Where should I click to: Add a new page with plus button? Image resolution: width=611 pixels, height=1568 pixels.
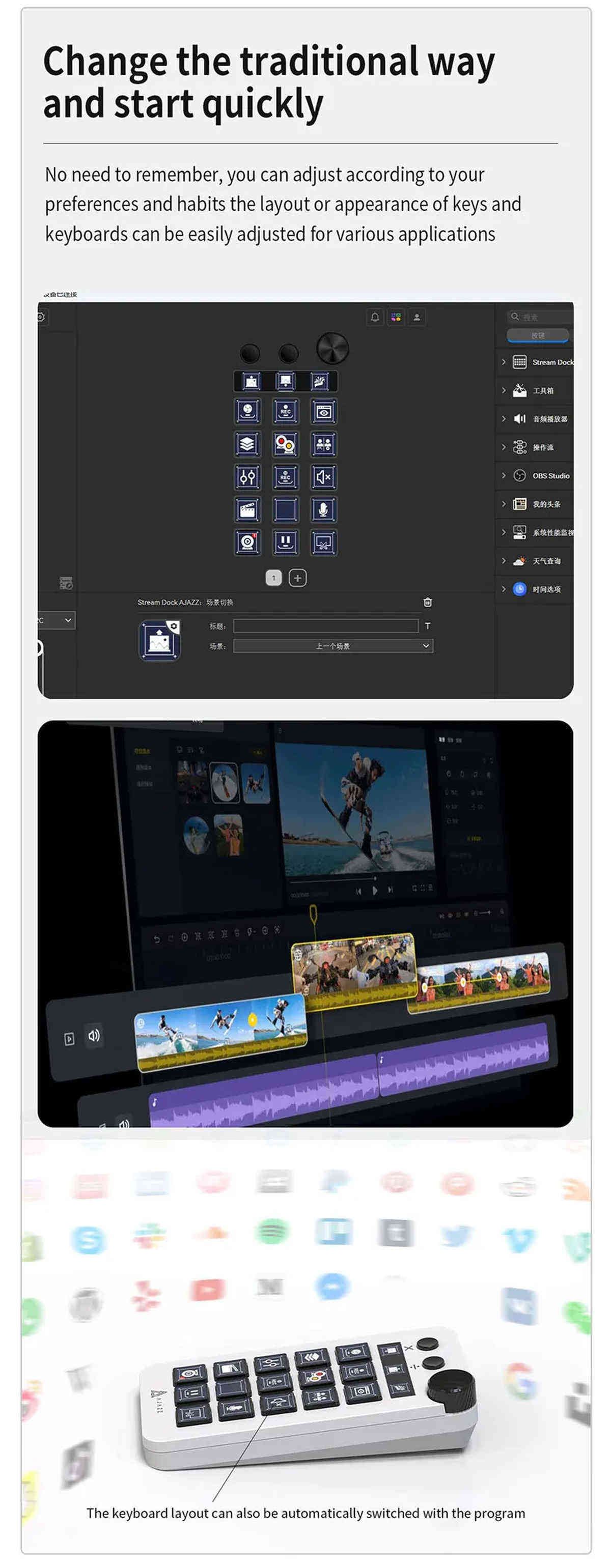point(297,578)
